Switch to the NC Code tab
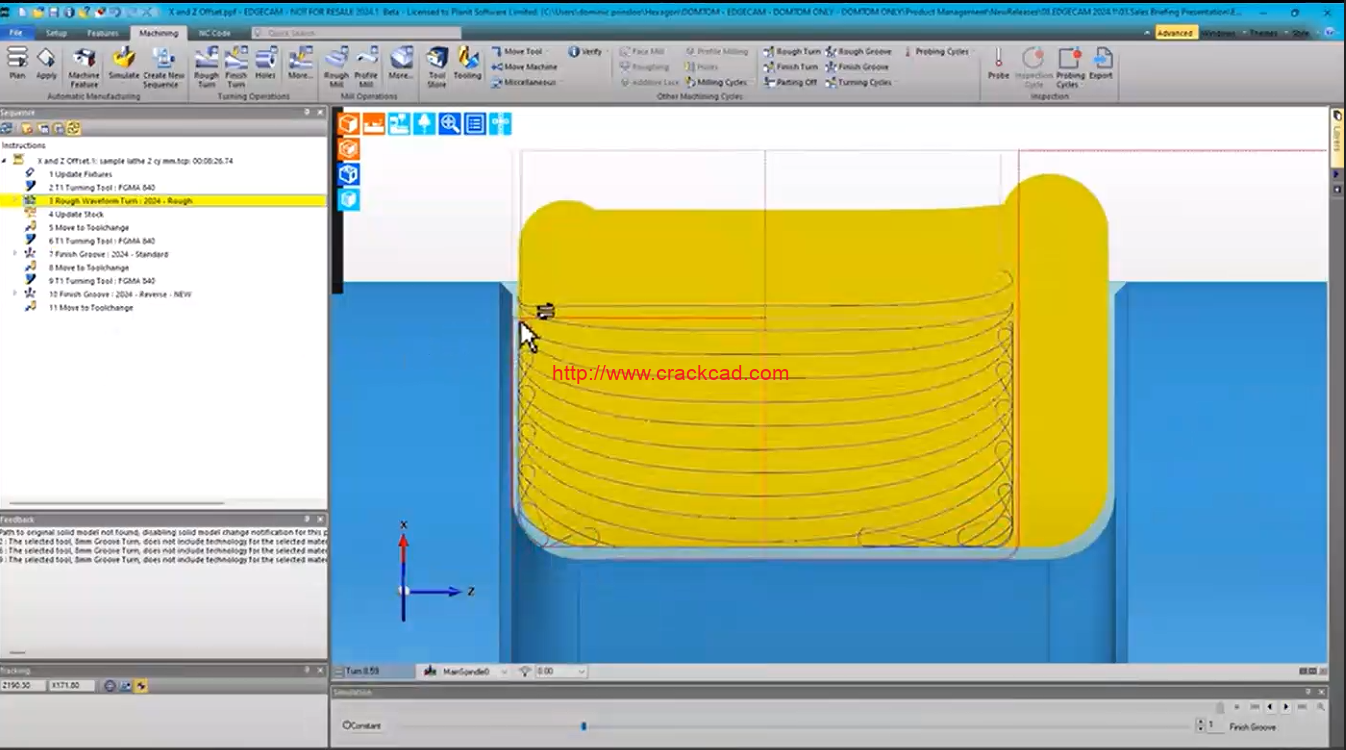1346x750 pixels. pos(215,33)
